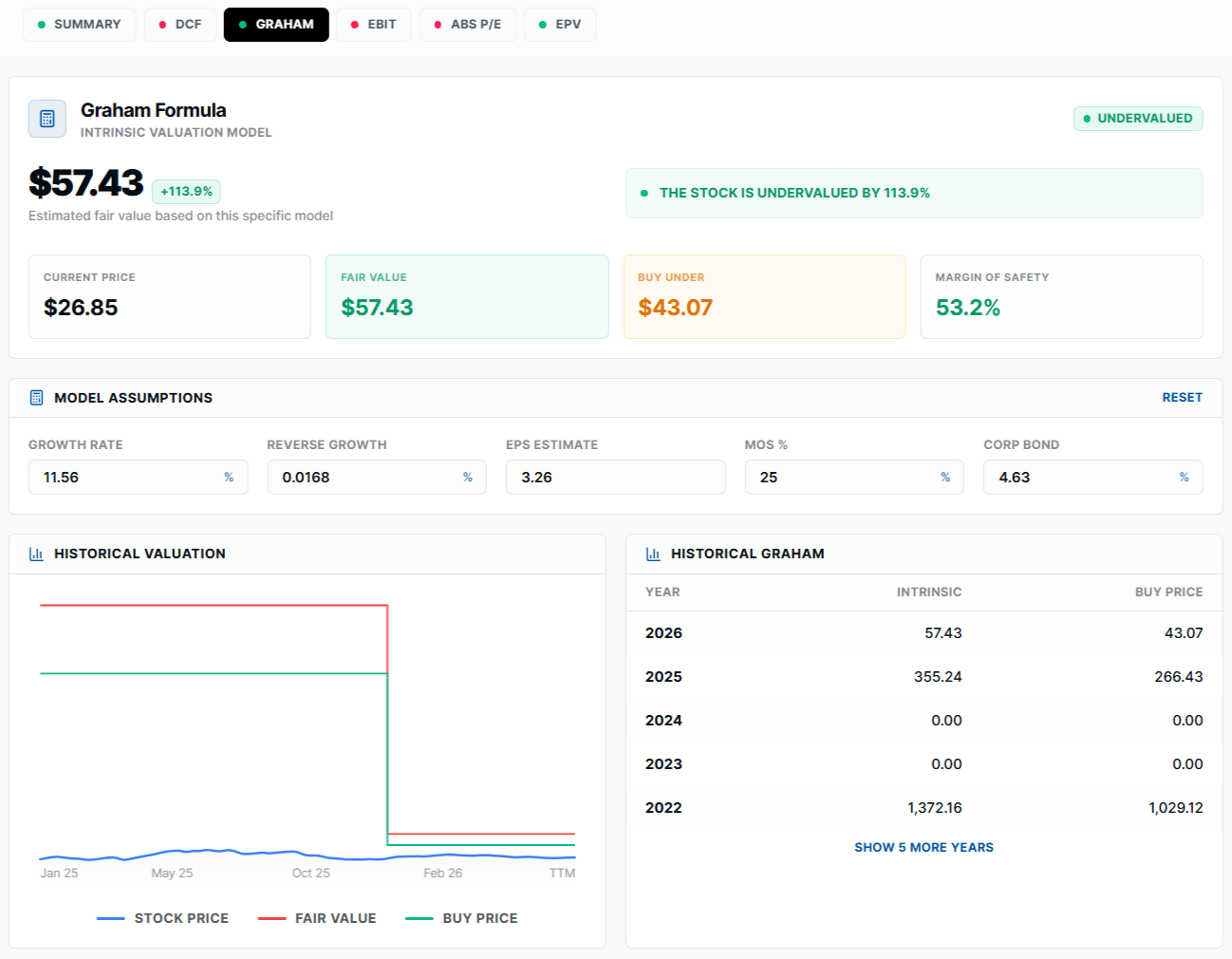Click the 1,372.16 intrinsic value
The height and width of the screenshot is (959, 1232).
tap(935, 808)
